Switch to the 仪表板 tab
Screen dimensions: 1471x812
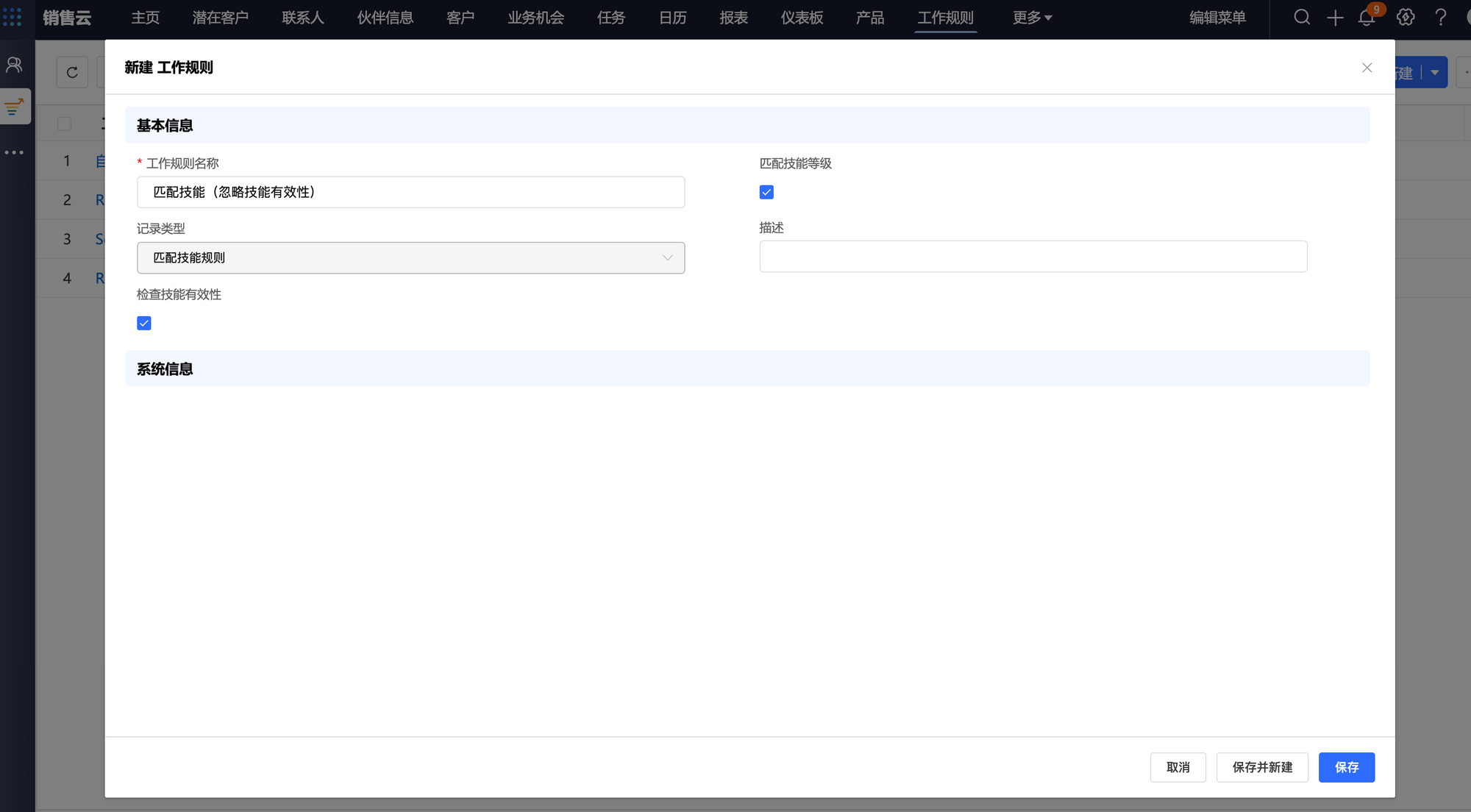click(x=802, y=18)
